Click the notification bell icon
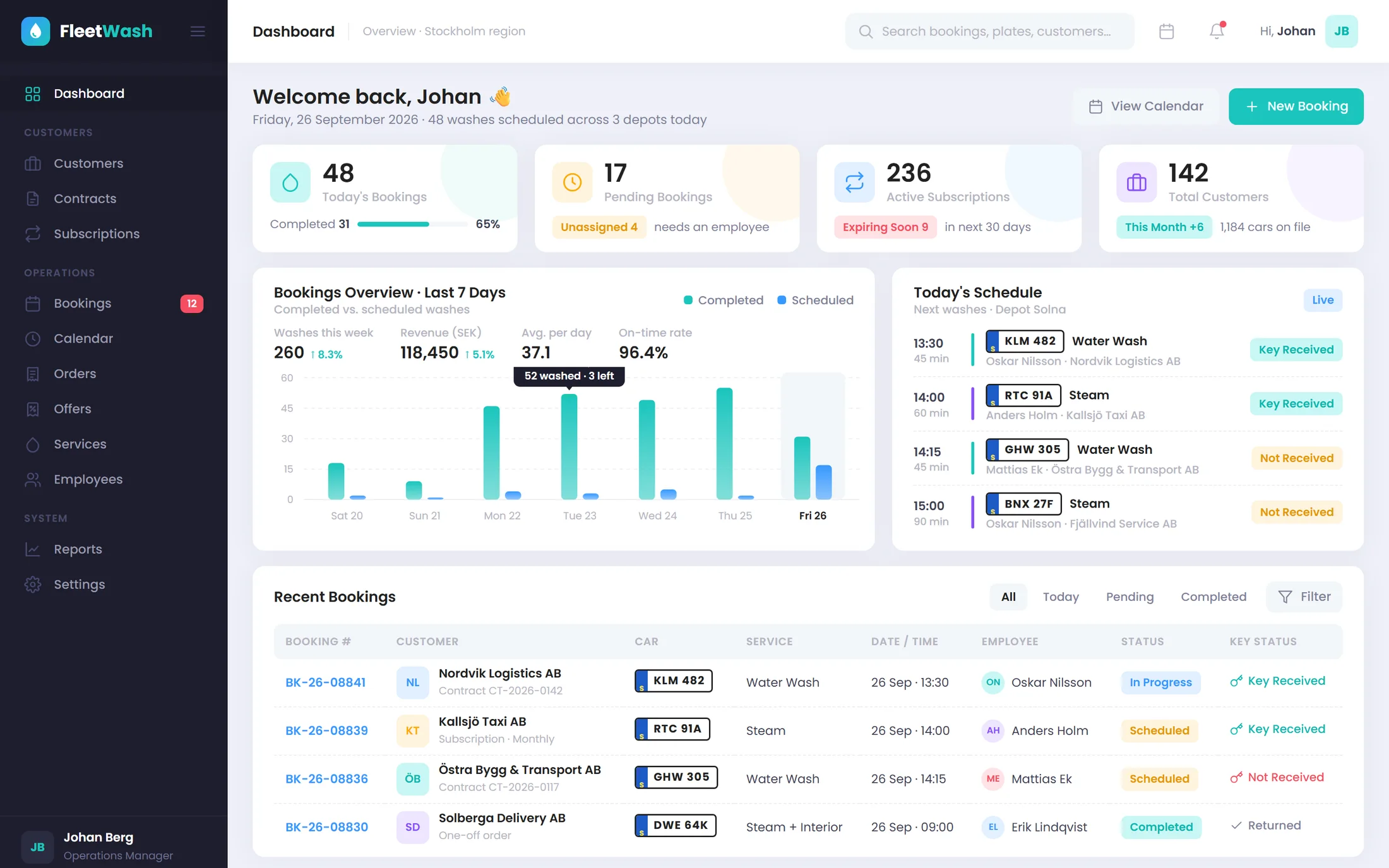Viewport: 1389px width, 868px height. (x=1217, y=31)
